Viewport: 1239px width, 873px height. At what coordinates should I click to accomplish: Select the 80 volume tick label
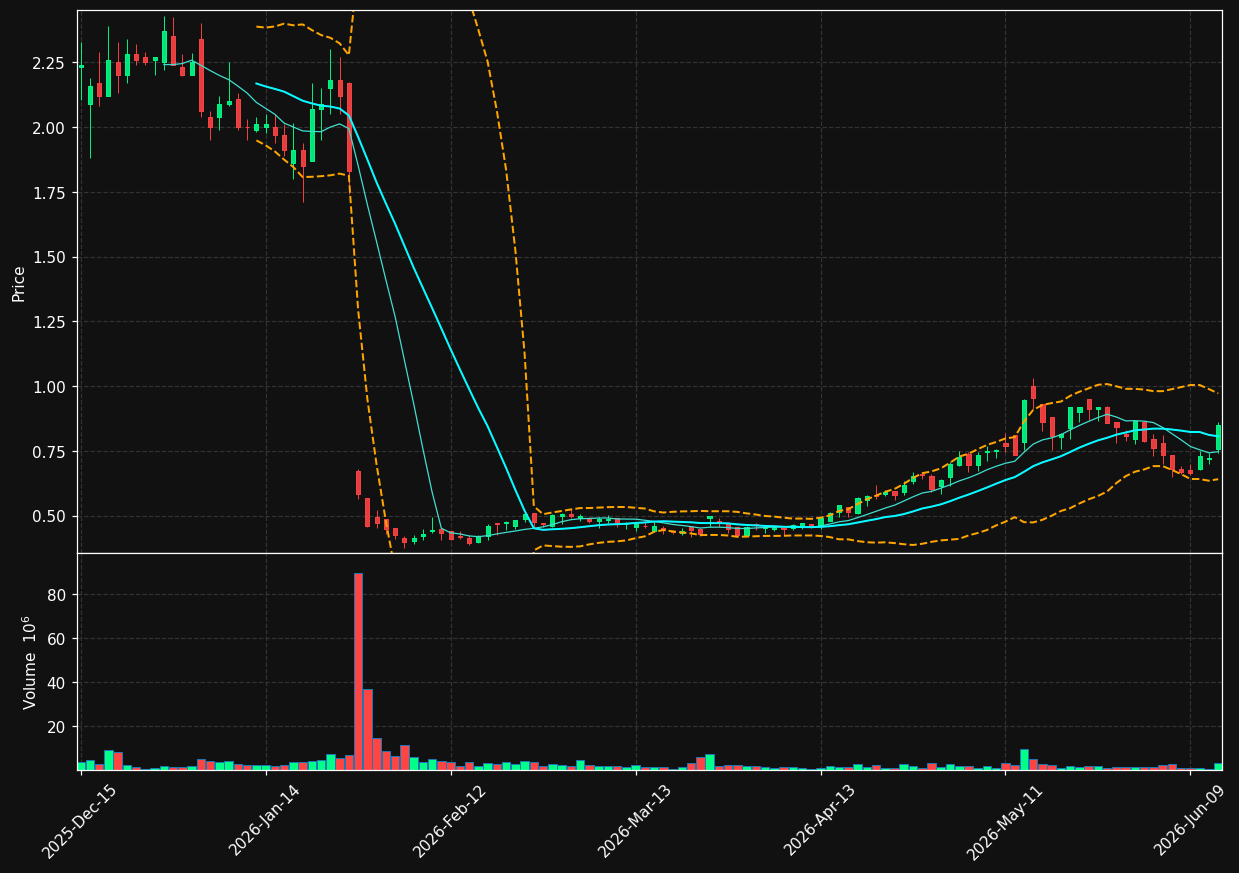(x=58, y=595)
